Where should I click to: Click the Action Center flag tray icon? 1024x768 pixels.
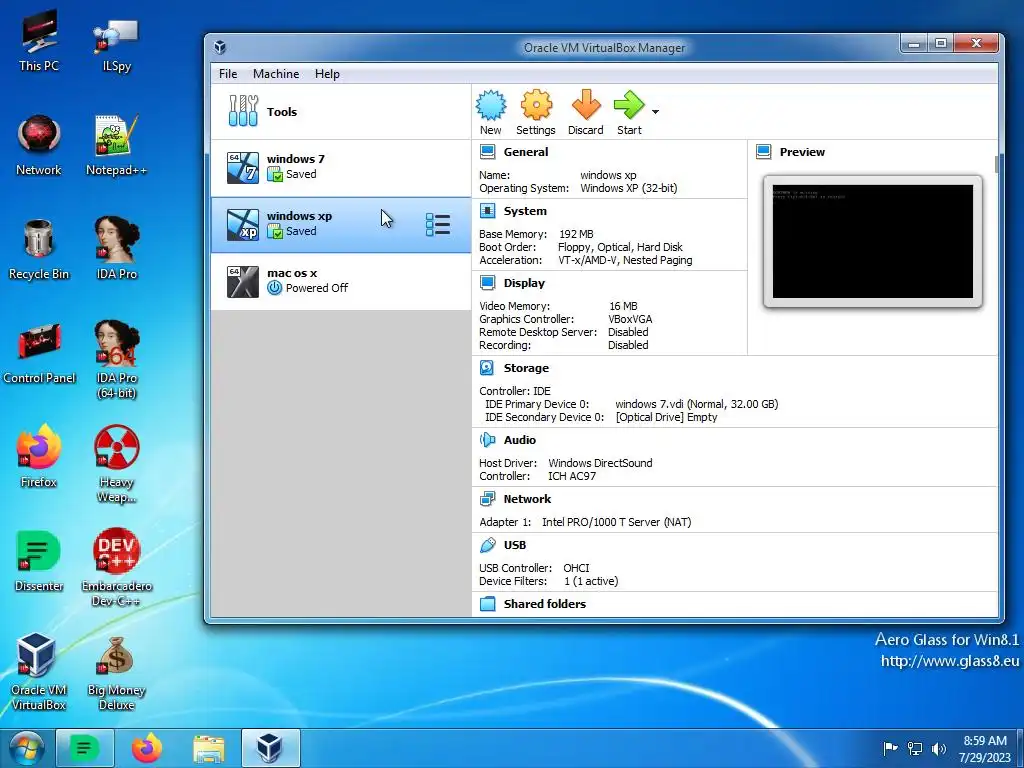(890, 748)
